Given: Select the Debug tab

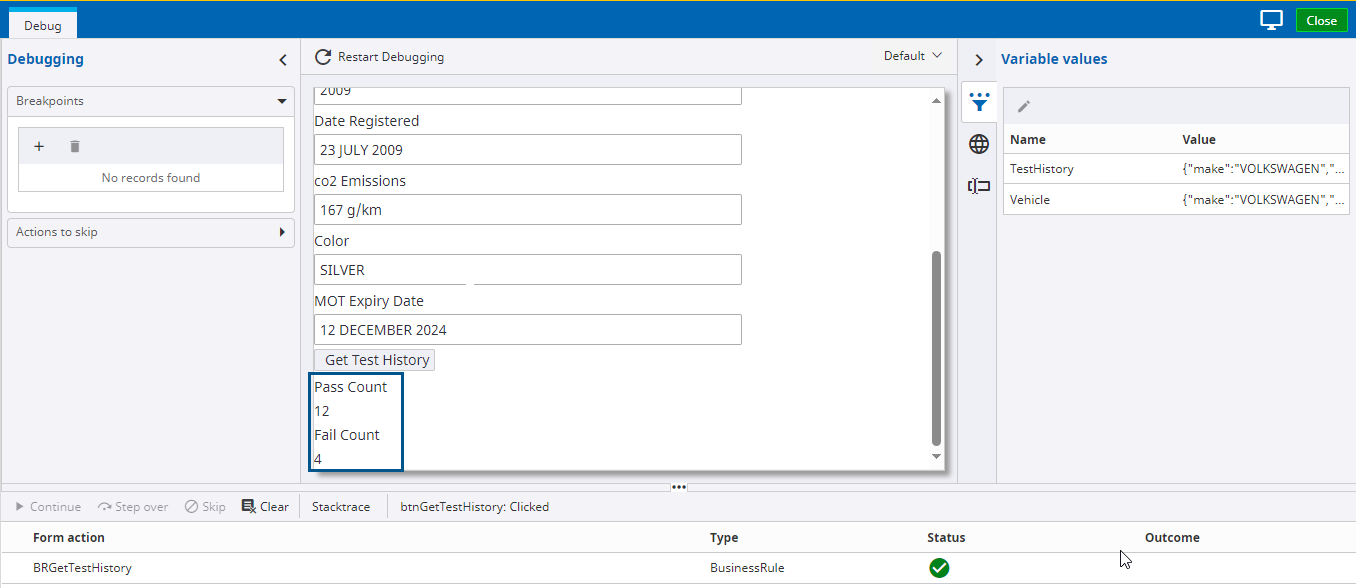Looking at the screenshot, I should tap(43, 25).
